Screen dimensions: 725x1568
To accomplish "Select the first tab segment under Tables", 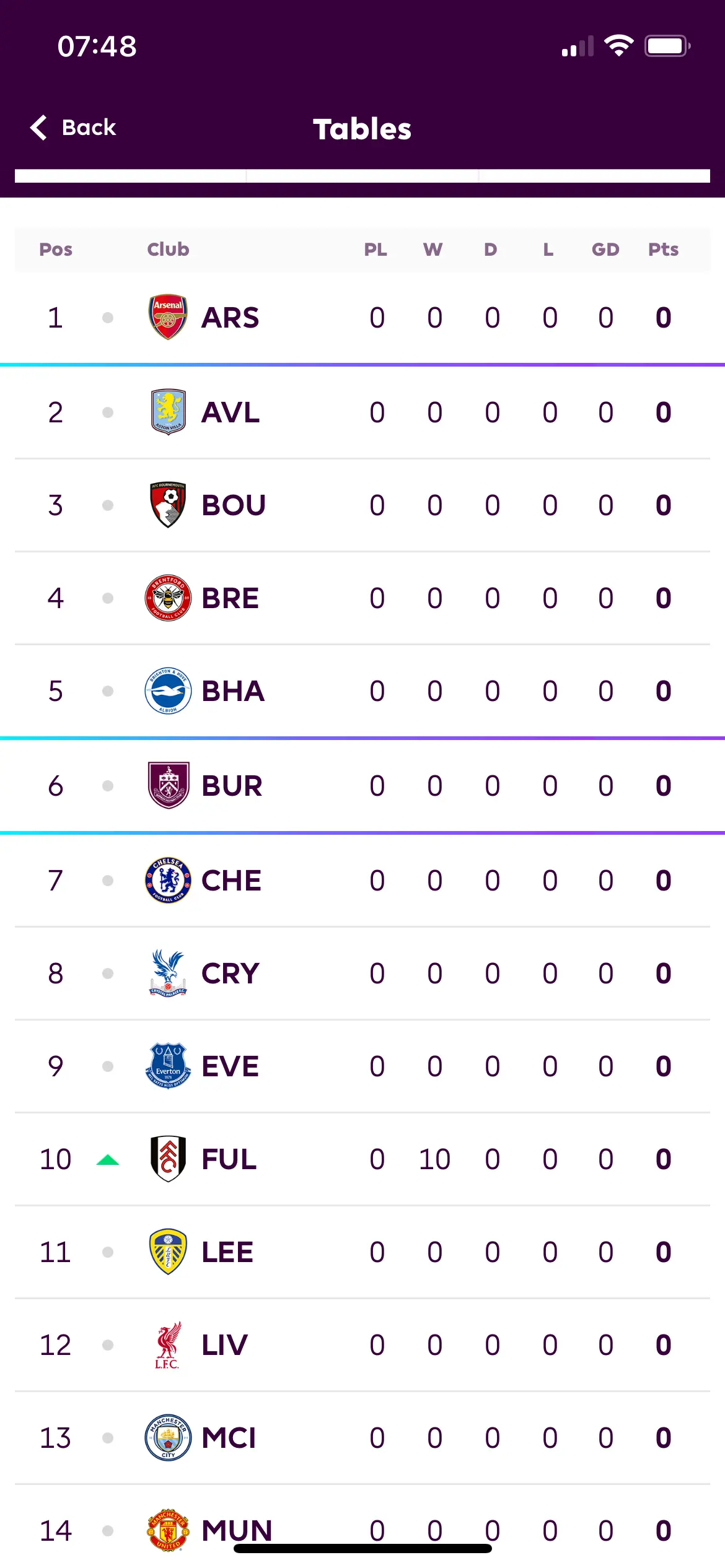I will tap(130, 176).
